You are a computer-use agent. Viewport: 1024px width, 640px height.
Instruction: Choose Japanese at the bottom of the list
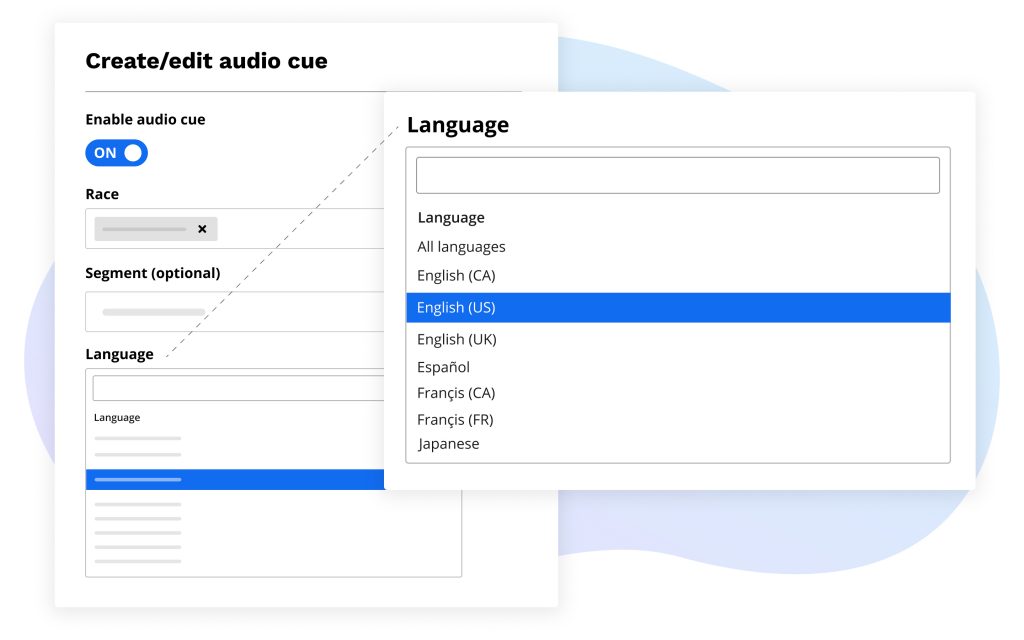point(448,444)
